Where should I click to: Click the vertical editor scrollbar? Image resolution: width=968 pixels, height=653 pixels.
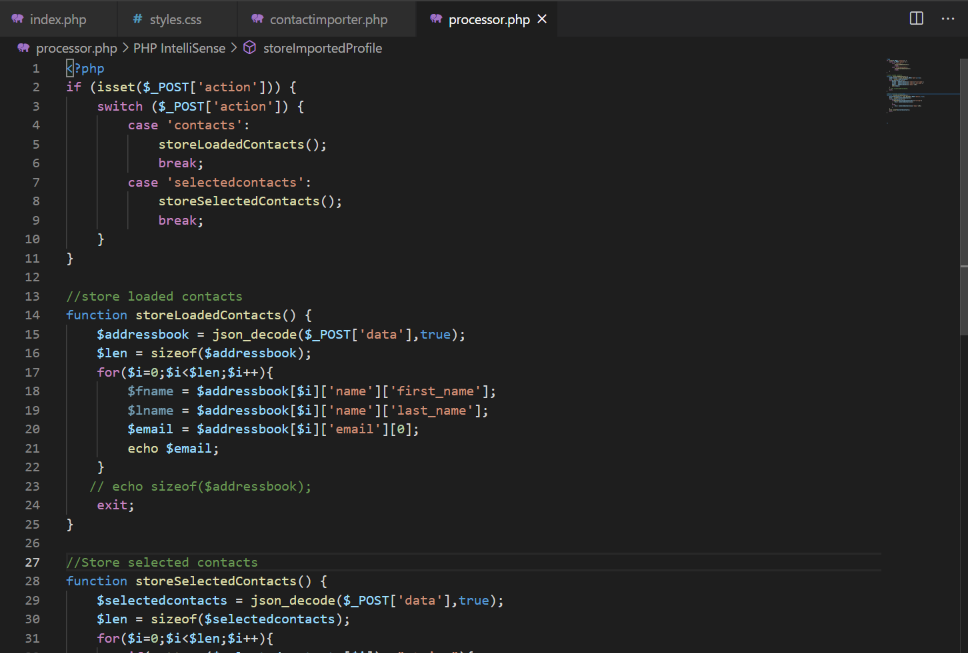click(964, 198)
